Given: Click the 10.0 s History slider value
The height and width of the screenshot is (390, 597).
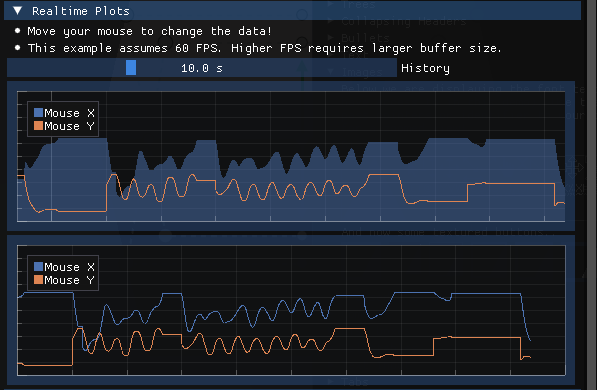Looking at the screenshot, I should 202,68.
